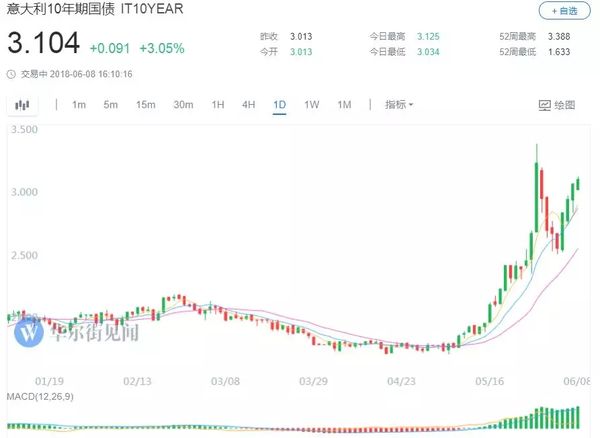
Task: Switch chart to 30m interval
Action: pos(183,105)
